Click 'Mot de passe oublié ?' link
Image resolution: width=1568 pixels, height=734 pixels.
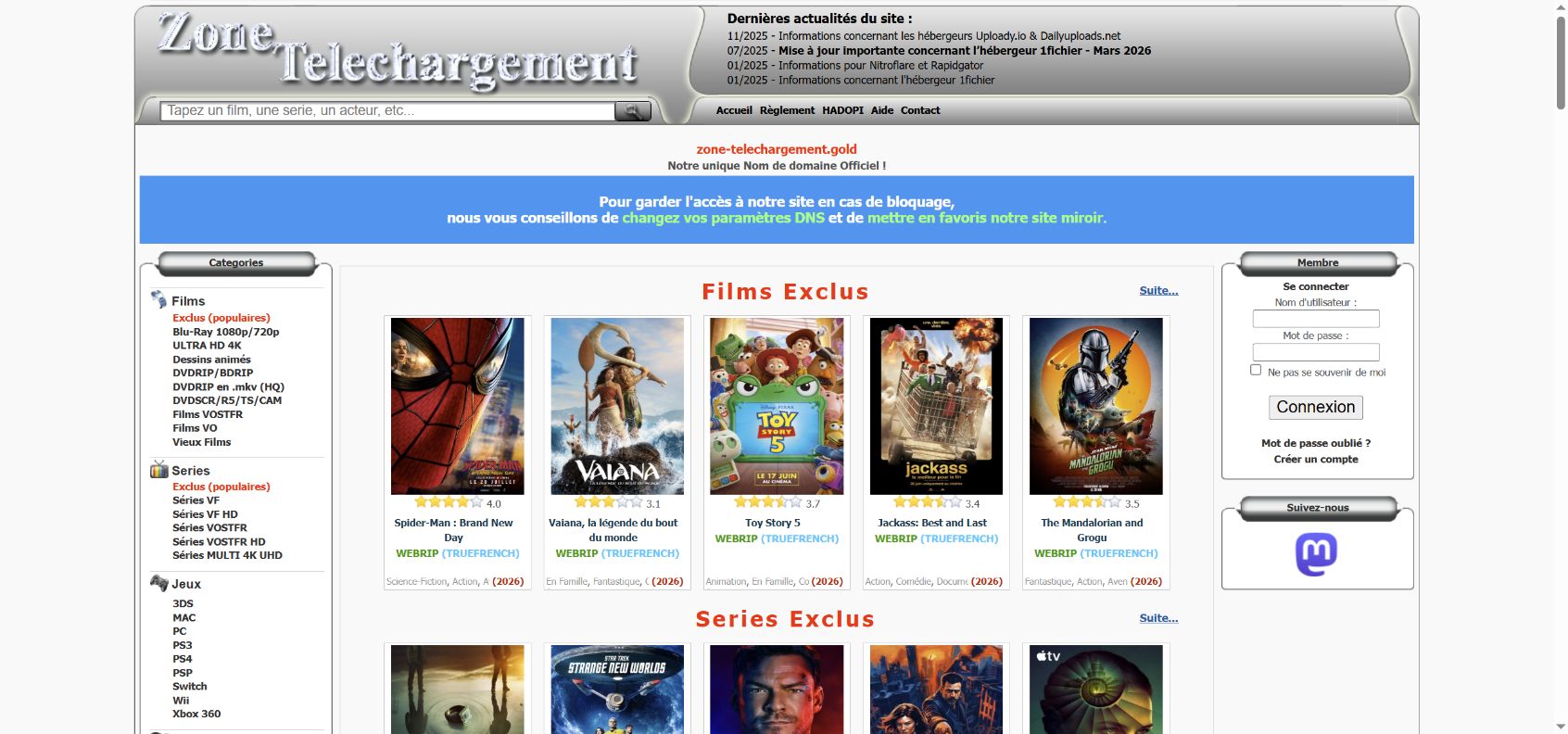click(1316, 443)
